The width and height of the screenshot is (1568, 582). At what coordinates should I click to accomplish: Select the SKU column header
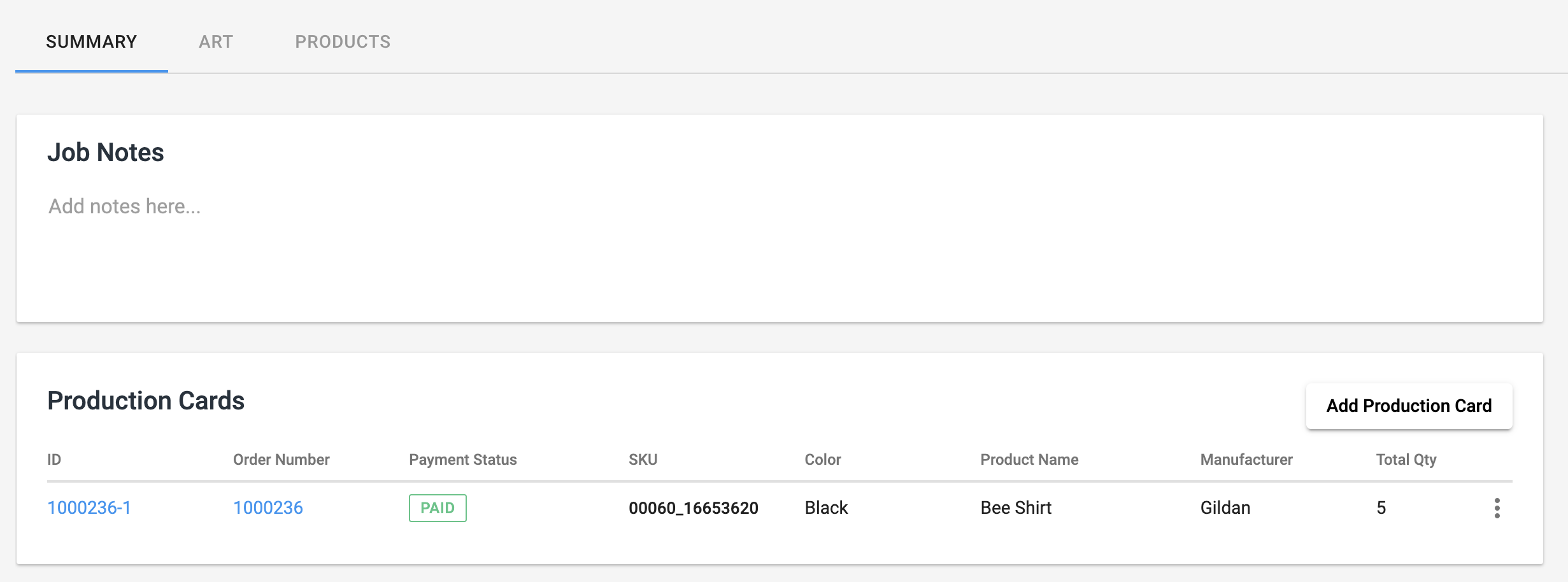(x=643, y=460)
